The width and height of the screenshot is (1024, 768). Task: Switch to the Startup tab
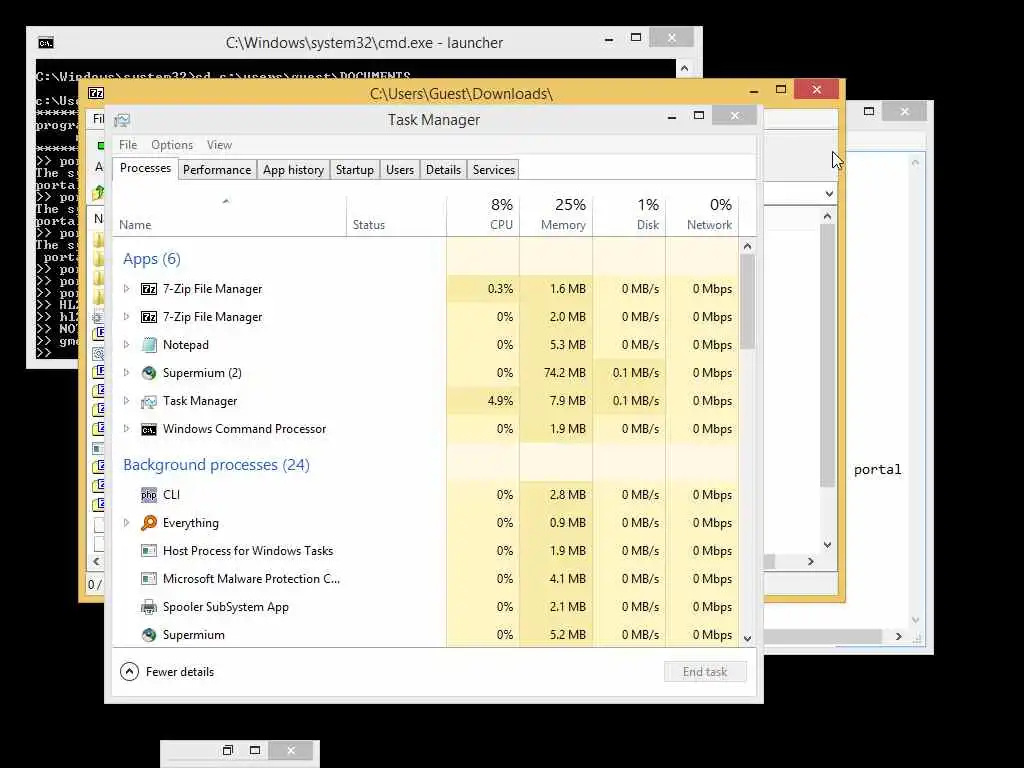click(355, 170)
